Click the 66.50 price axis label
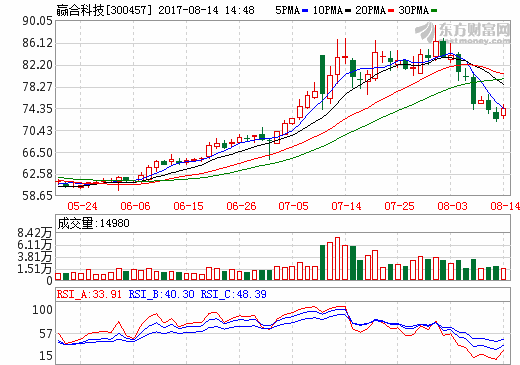Image resolution: width=520 pixels, height=365 pixels. tap(37, 152)
